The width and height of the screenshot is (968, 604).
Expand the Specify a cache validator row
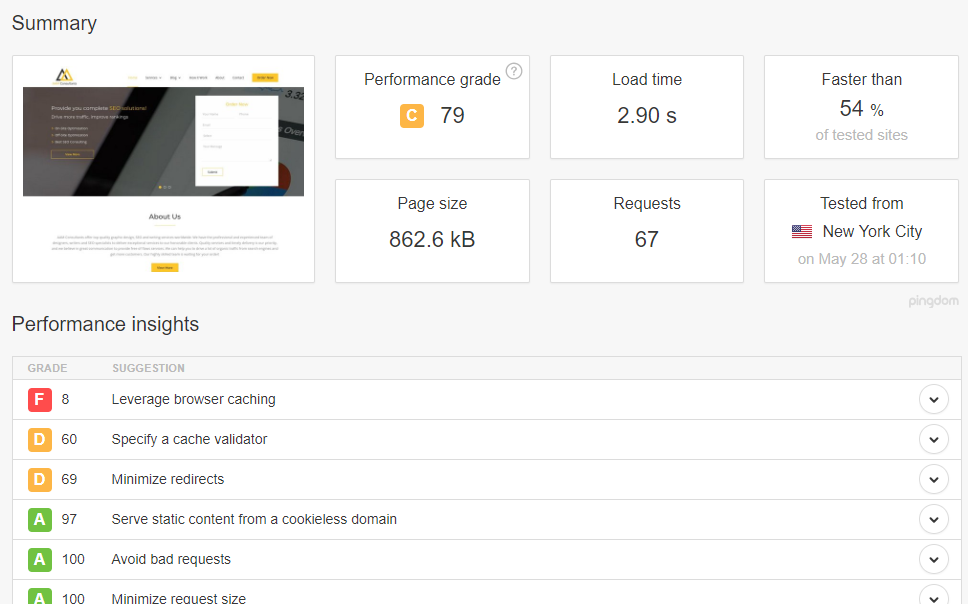(933, 439)
